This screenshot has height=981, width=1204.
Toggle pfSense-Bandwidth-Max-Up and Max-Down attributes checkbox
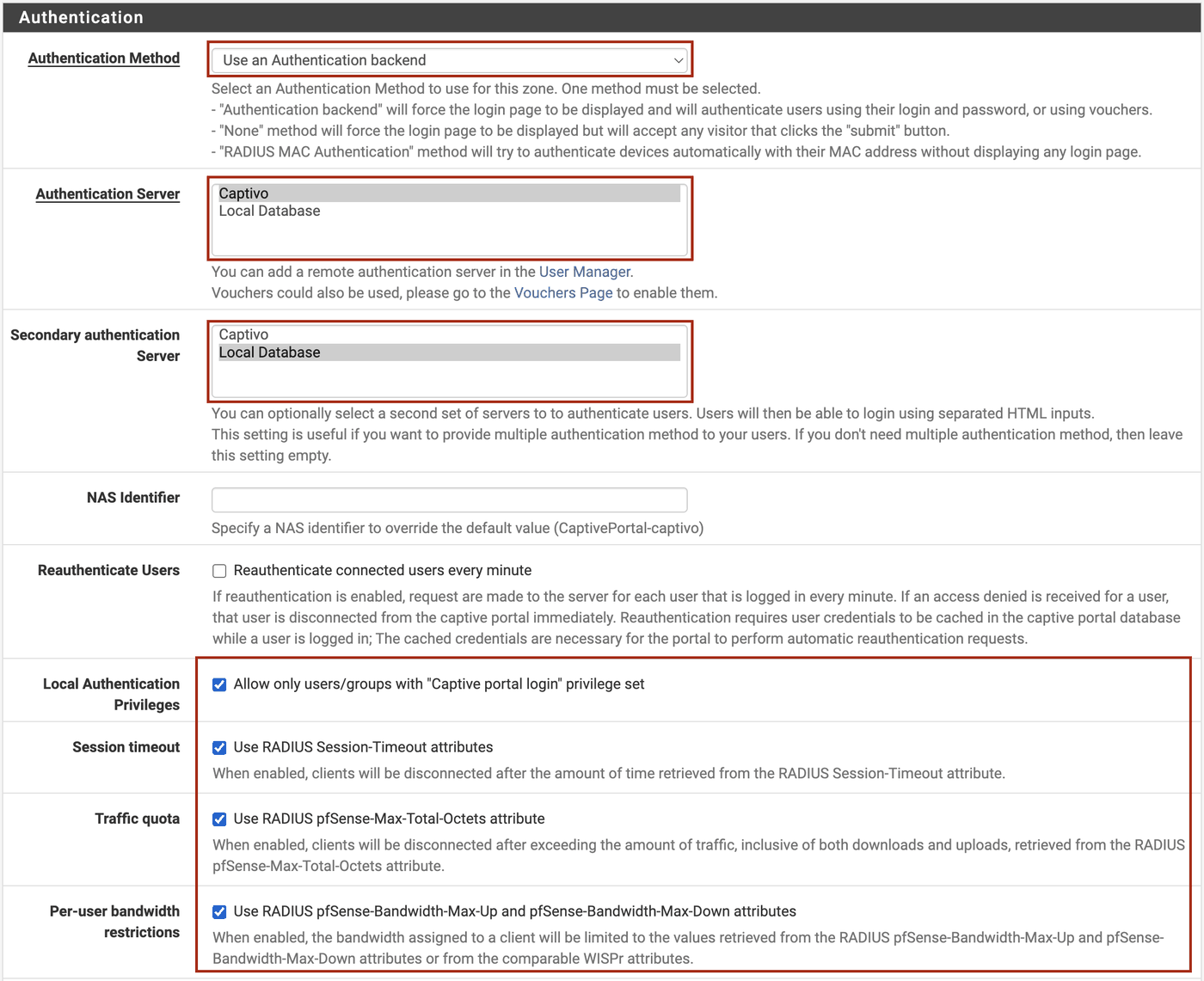(219, 912)
